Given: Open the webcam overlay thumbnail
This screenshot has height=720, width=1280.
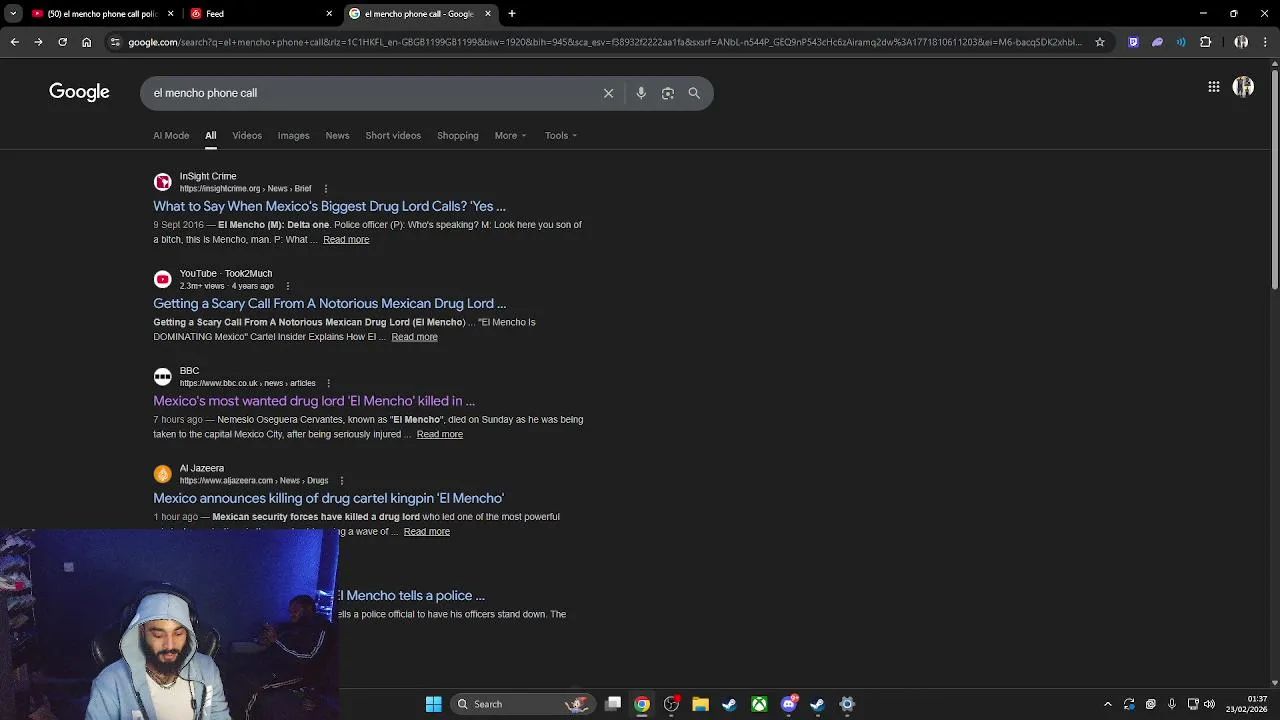Looking at the screenshot, I should [x=169, y=624].
